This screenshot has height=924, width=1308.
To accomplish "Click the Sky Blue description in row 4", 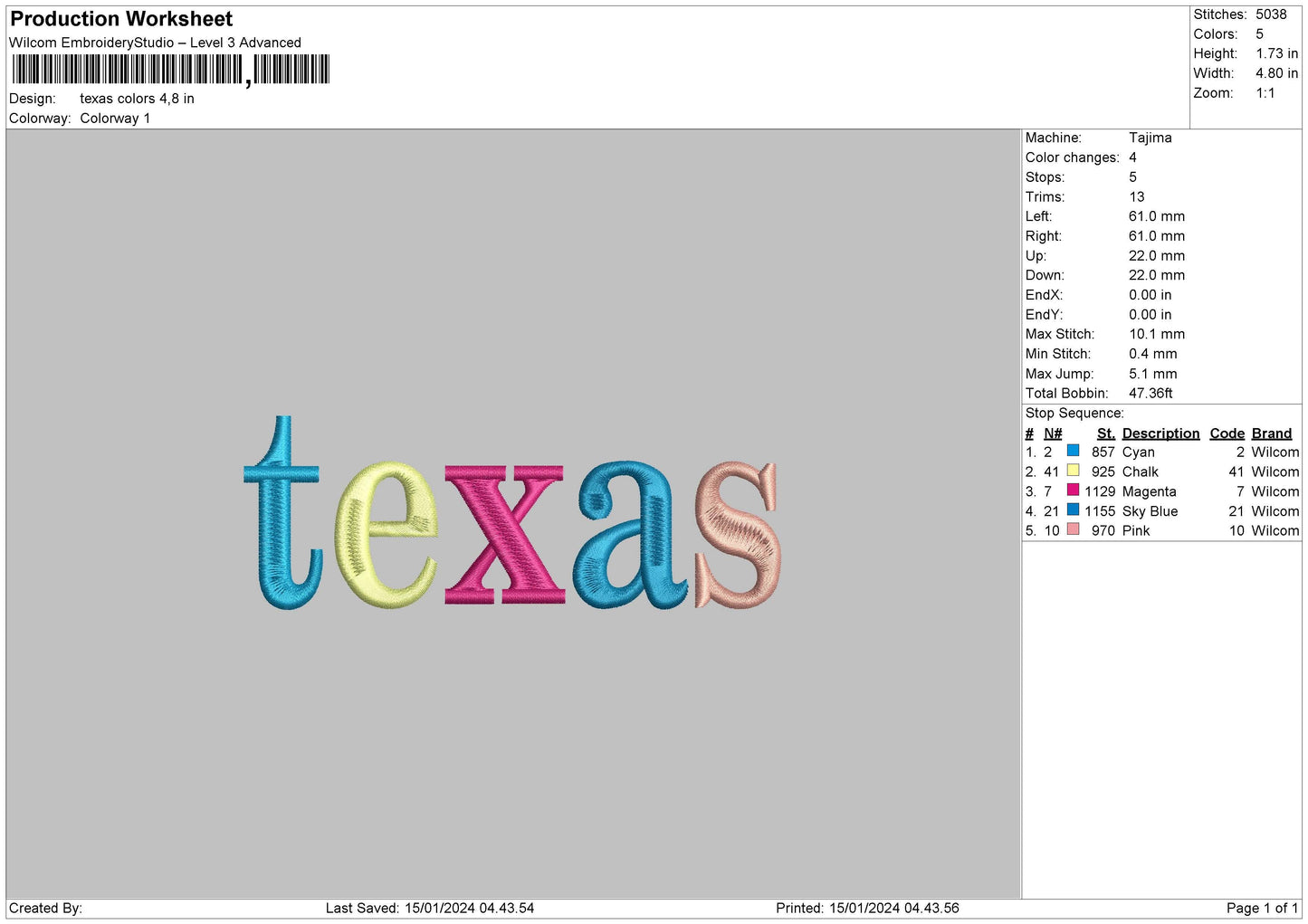I will 1150,512.
